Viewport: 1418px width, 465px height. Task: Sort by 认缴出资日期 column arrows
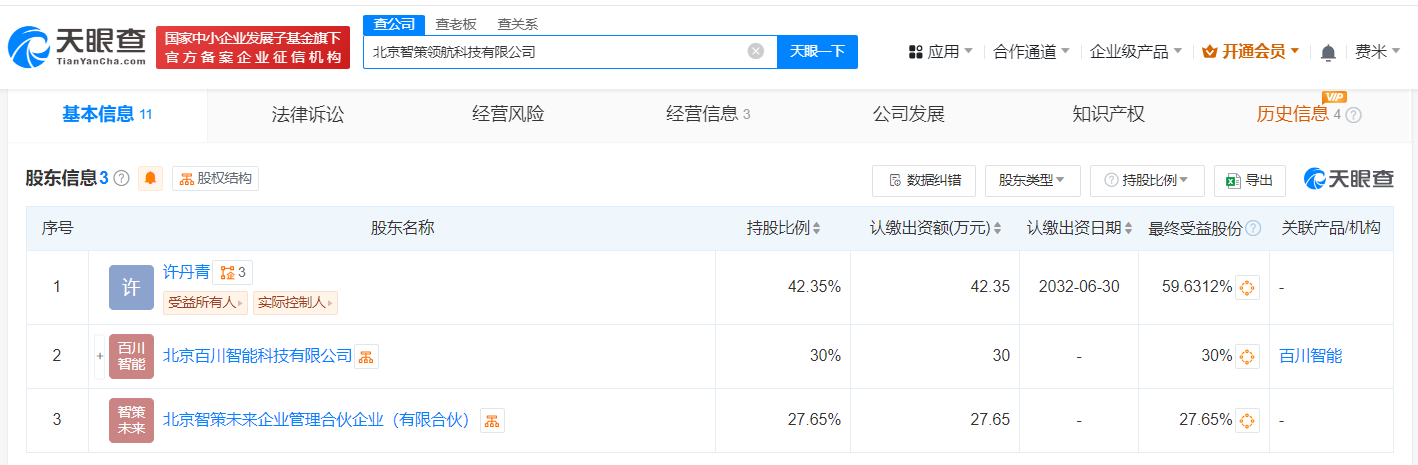[x=1129, y=229]
